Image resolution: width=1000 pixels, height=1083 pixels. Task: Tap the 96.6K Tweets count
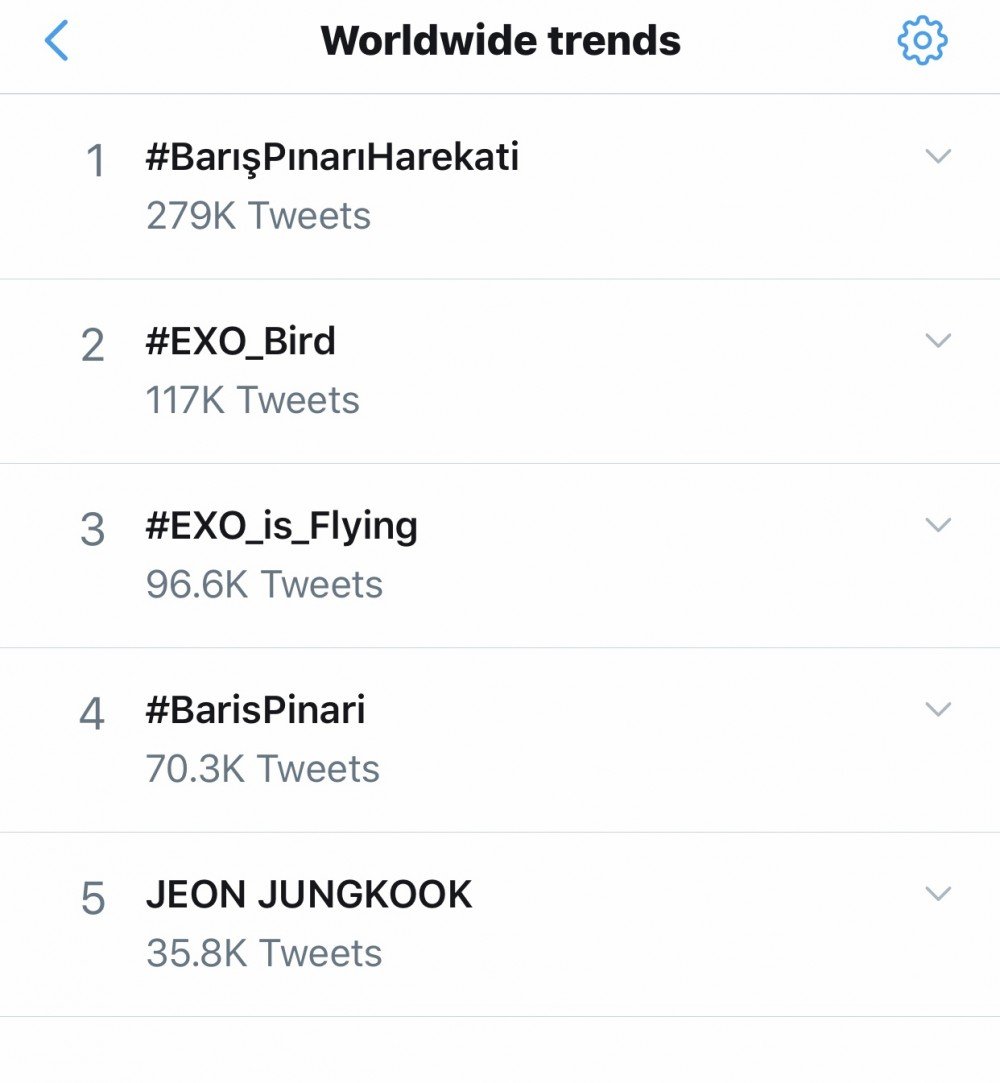click(264, 584)
